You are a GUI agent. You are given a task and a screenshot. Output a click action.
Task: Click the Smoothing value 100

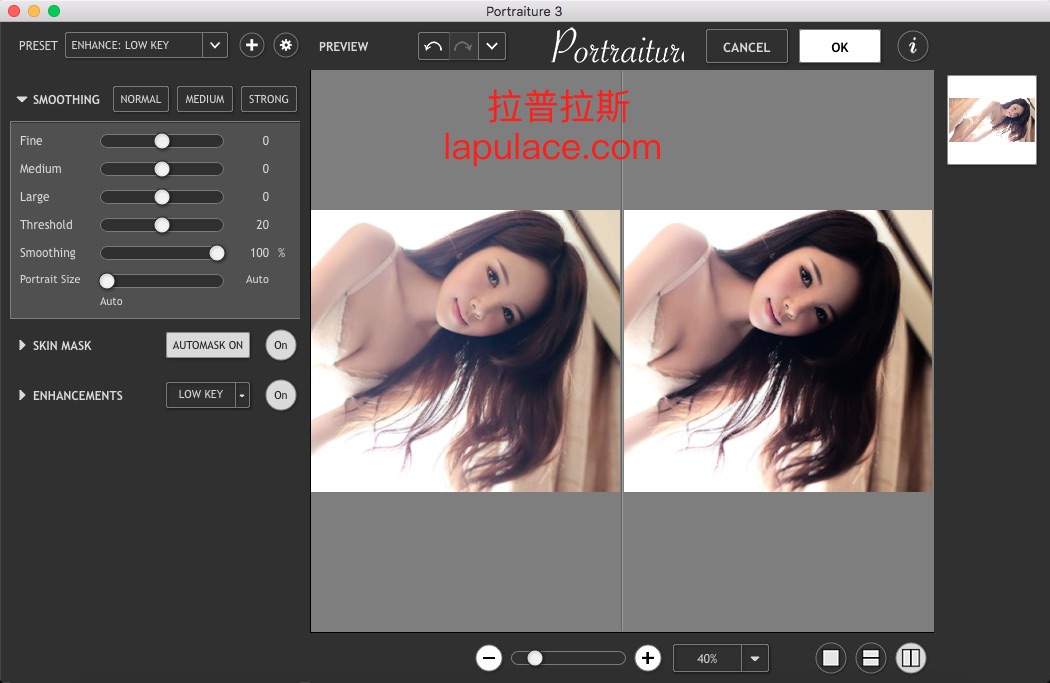260,253
